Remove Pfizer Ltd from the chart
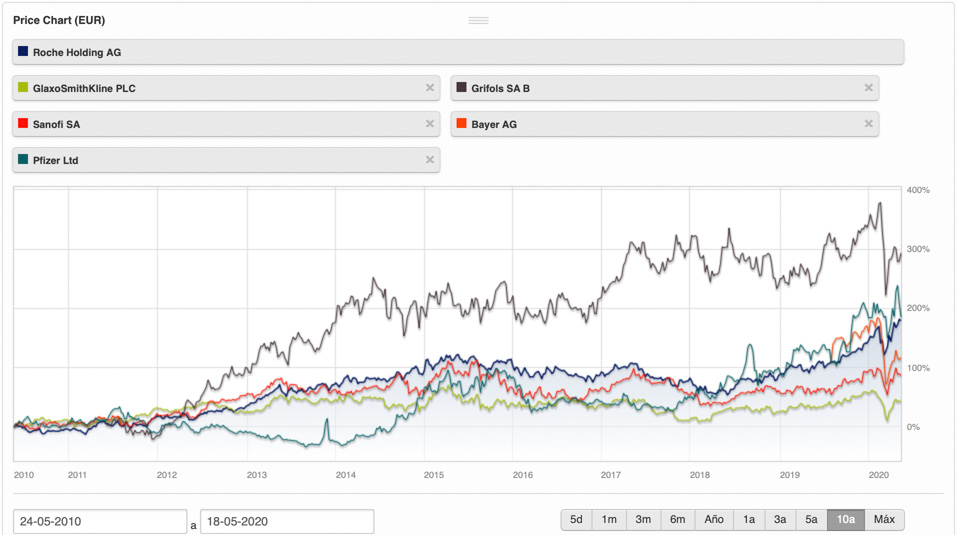This screenshot has width=957, height=535. tap(430, 160)
